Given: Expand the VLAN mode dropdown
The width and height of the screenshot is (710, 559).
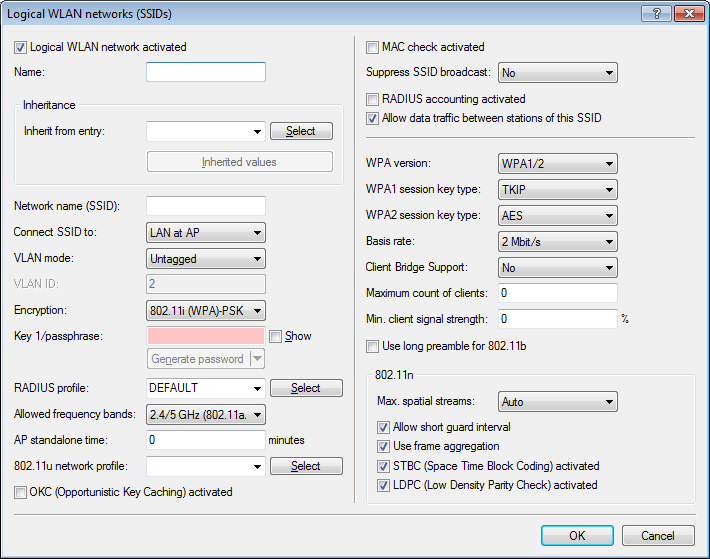Looking at the screenshot, I should click(x=205, y=259).
